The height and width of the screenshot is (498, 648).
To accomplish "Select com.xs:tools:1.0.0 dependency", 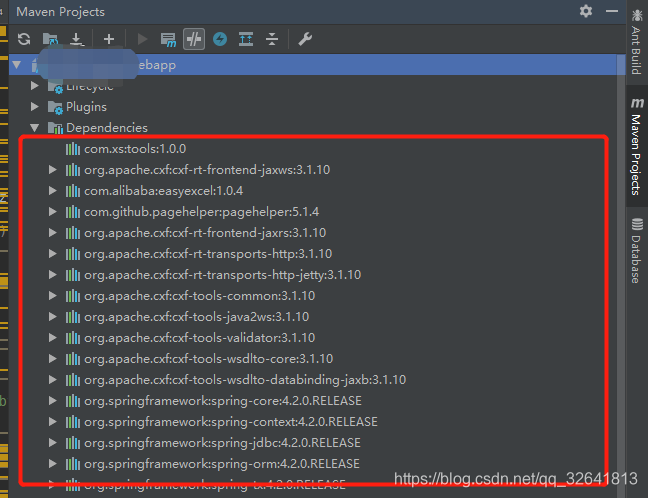I will (x=135, y=149).
